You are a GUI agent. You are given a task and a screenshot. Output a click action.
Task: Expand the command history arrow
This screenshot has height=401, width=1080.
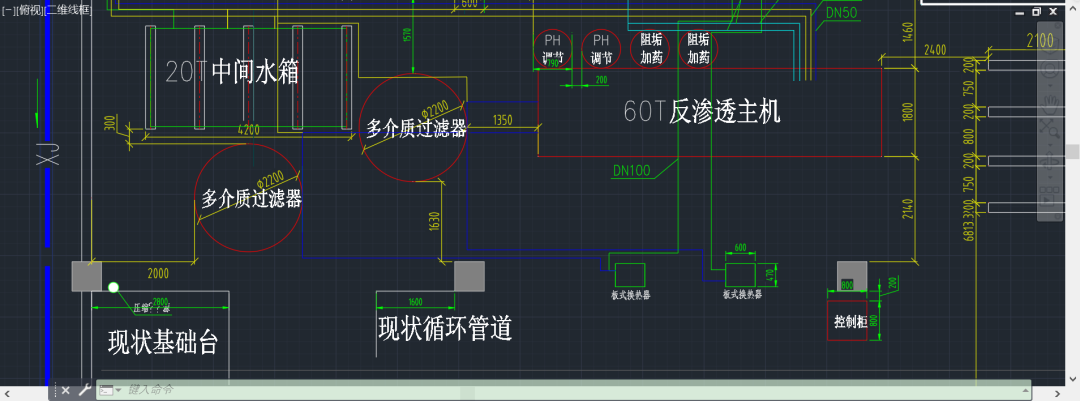[1024, 390]
